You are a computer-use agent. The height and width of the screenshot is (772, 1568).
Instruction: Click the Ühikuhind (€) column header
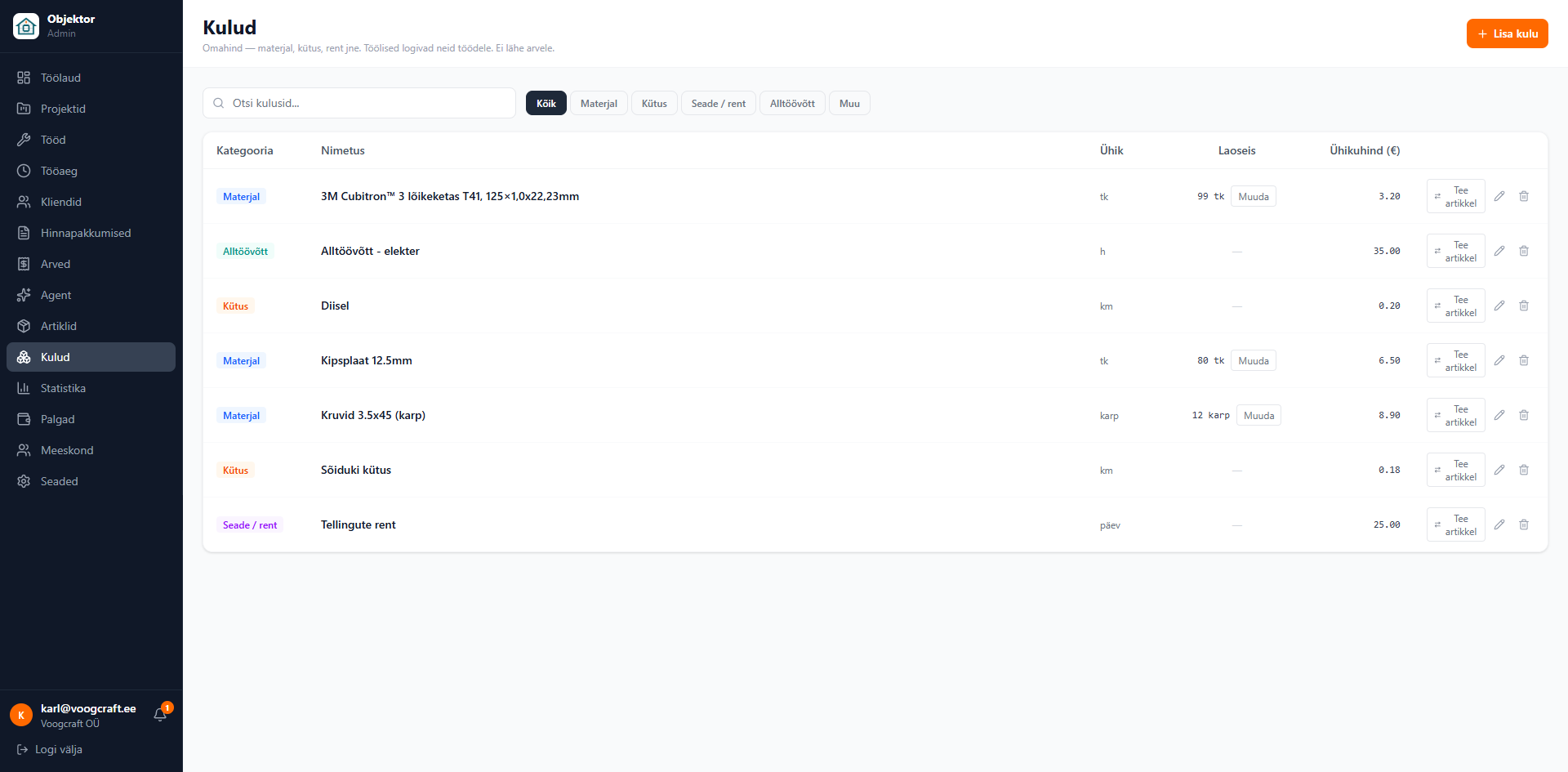pos(1365,150)
